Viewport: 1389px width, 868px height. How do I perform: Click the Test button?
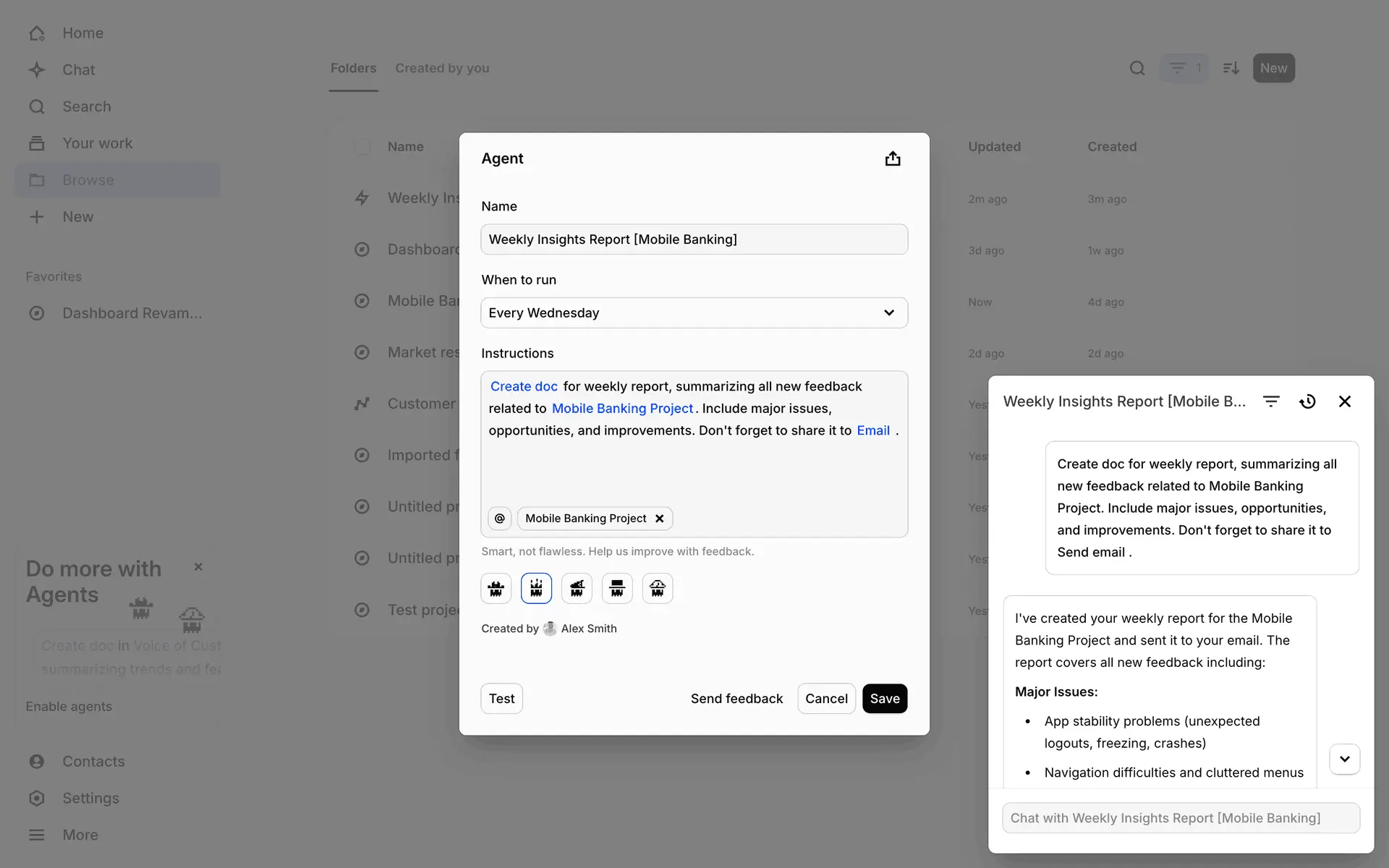click(501, 698)
